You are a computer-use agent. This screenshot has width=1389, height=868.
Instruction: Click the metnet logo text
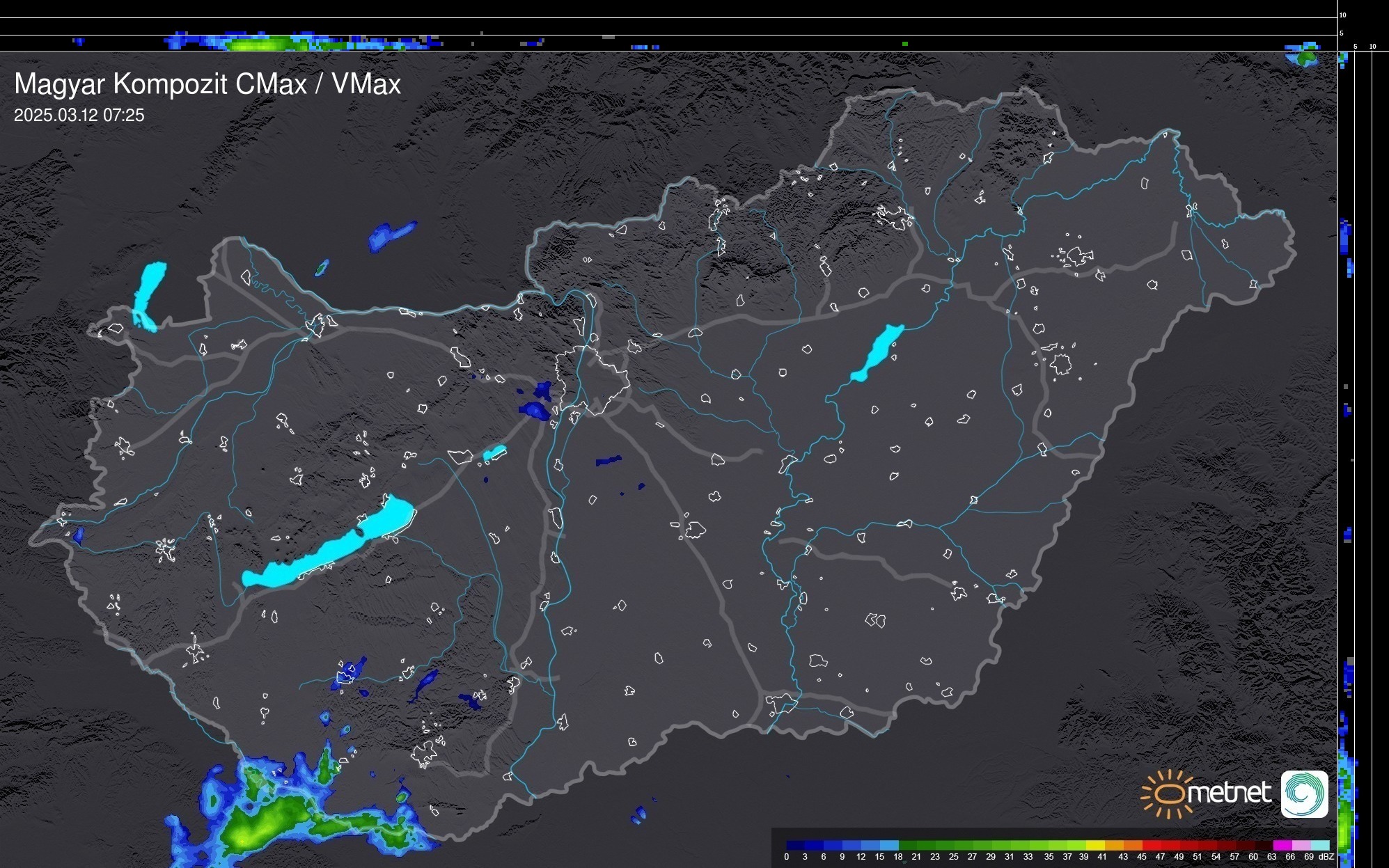[1230, 792]
